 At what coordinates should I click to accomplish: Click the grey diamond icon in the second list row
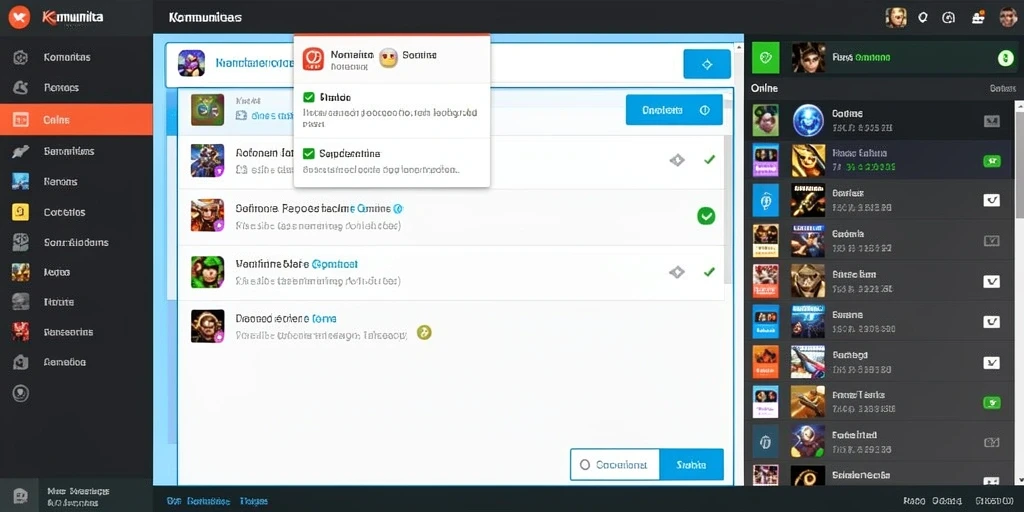click(677, 159)
